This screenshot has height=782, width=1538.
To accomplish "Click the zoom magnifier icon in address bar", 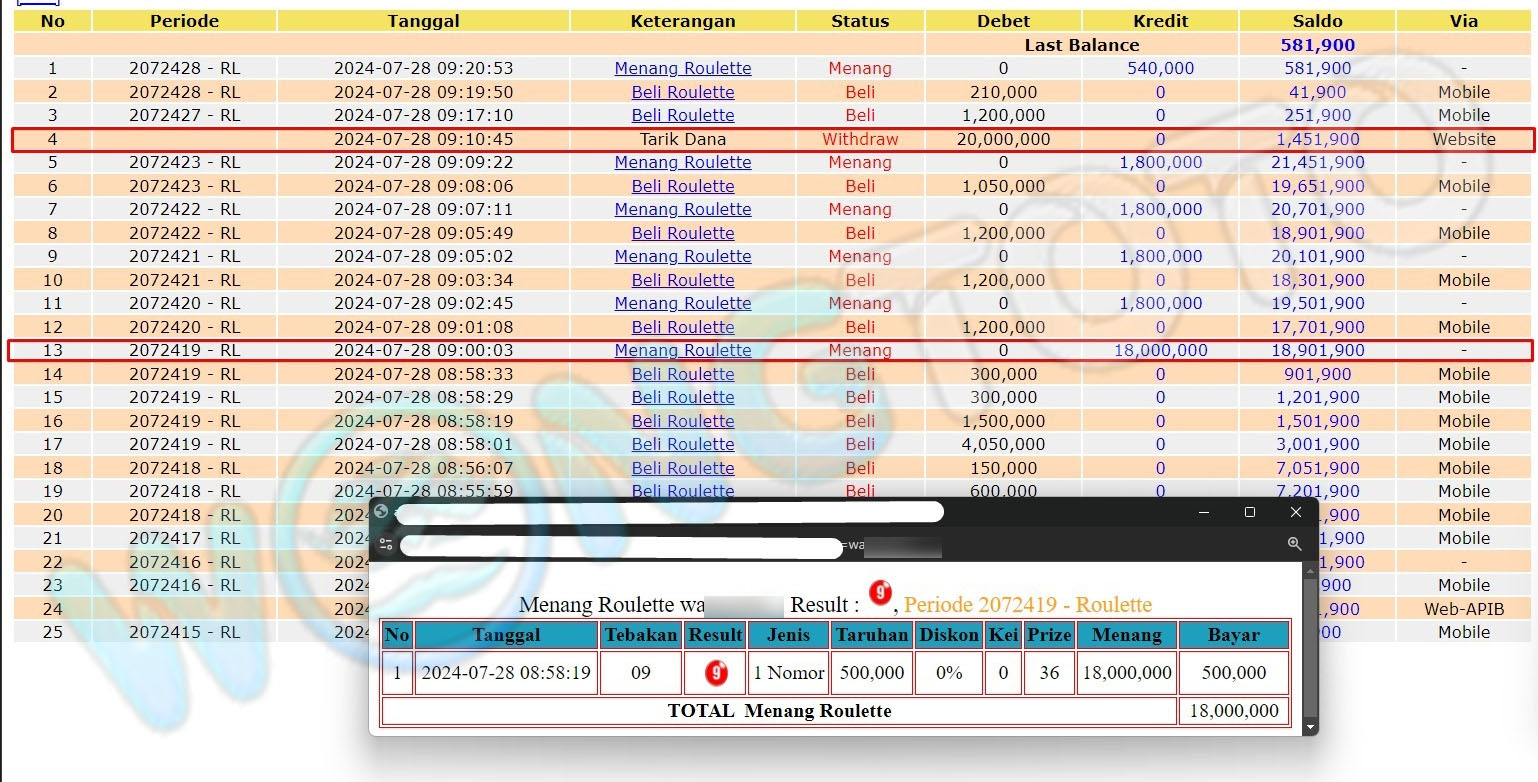I will (x=1294, y=544).
